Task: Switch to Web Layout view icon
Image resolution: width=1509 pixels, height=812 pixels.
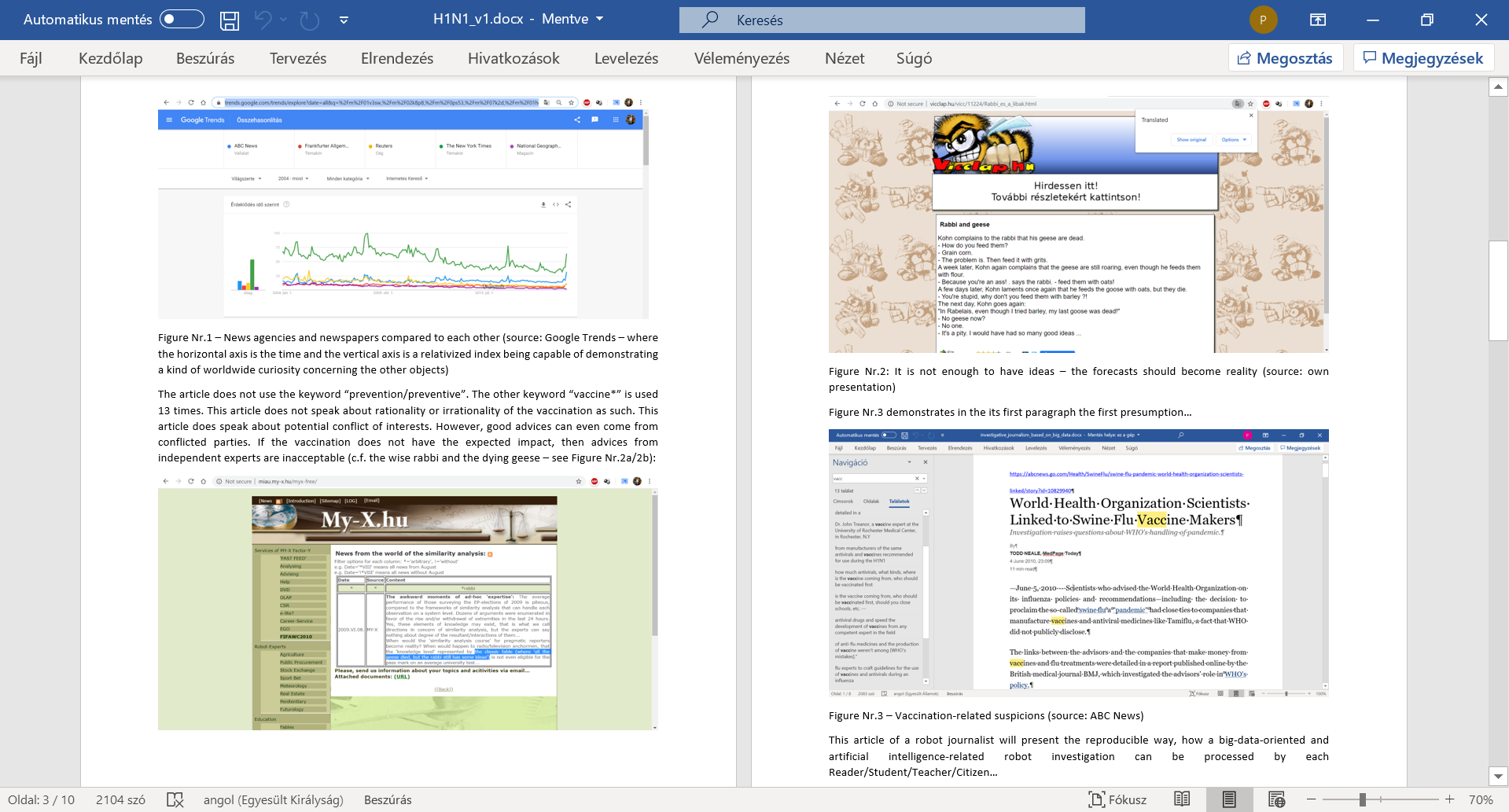Action: [1277, 799]
